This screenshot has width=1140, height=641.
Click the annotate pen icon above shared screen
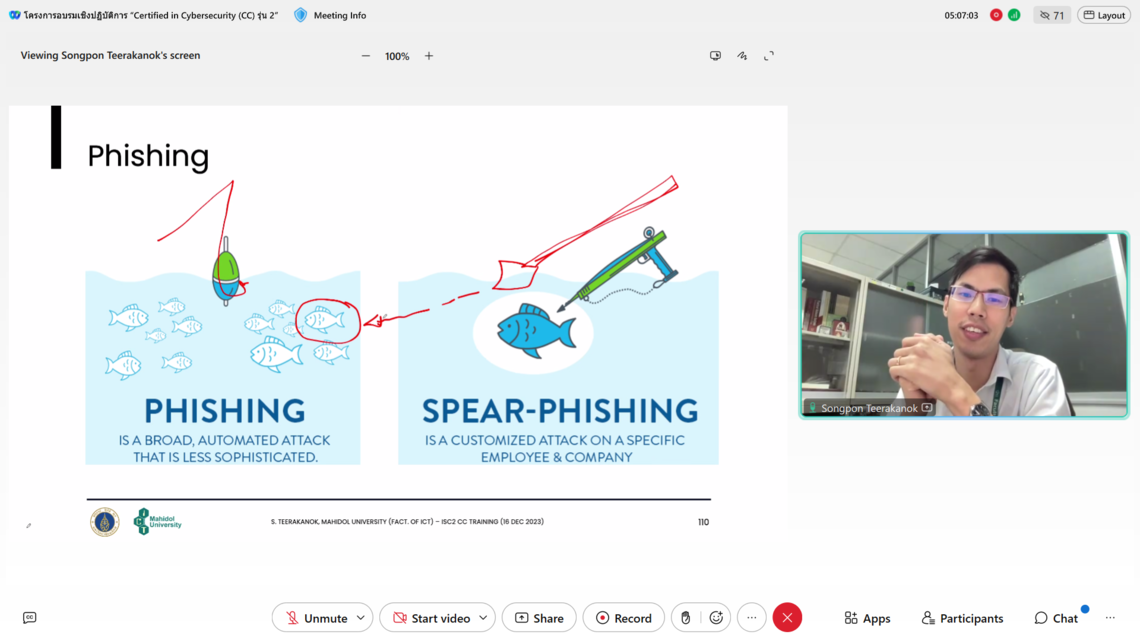tap(742, 56)
